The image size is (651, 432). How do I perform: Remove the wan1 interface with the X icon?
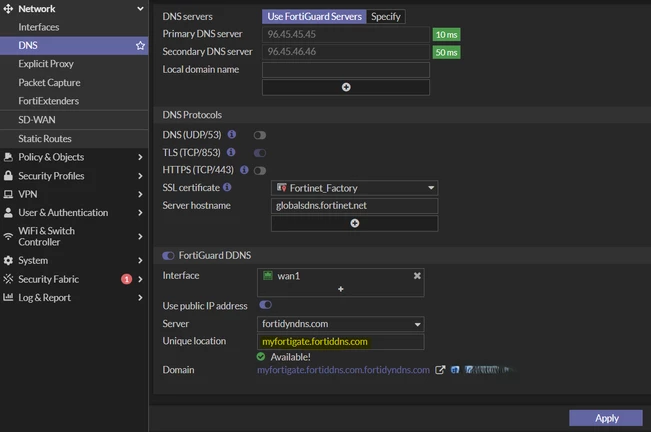(x=417, y=276)
